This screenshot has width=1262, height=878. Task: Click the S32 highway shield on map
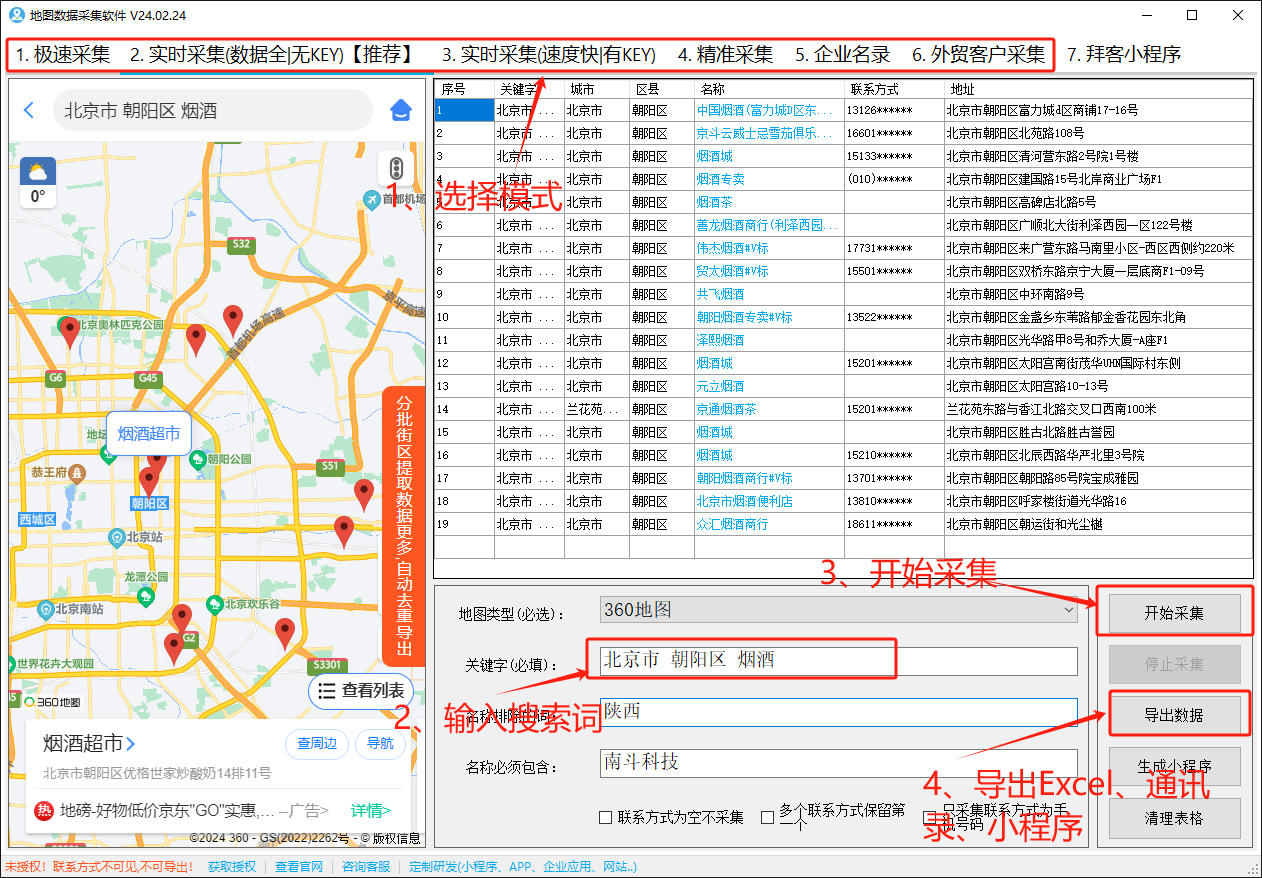coord(241,244)
